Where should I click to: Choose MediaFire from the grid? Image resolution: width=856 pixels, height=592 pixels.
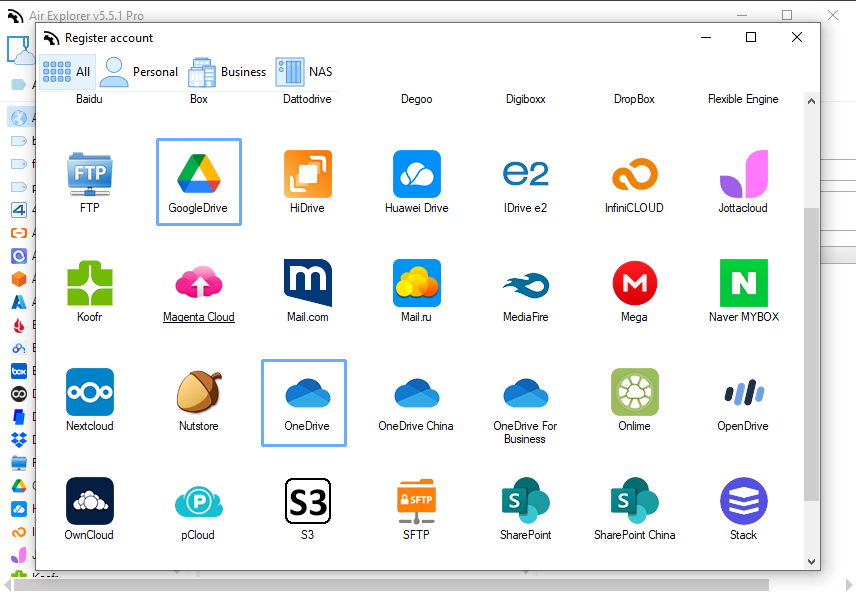[525, 285]
